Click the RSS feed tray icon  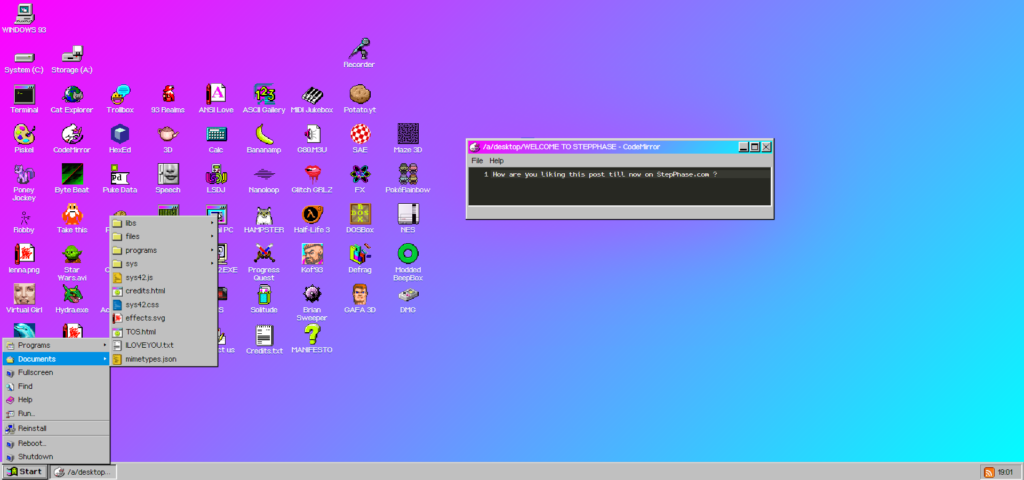[x=989, y=472]
